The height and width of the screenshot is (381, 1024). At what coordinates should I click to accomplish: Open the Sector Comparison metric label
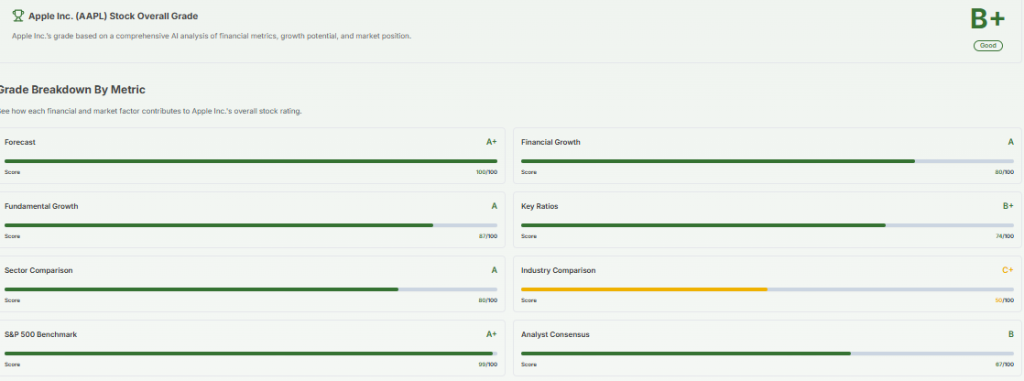[x=39, y=270]
